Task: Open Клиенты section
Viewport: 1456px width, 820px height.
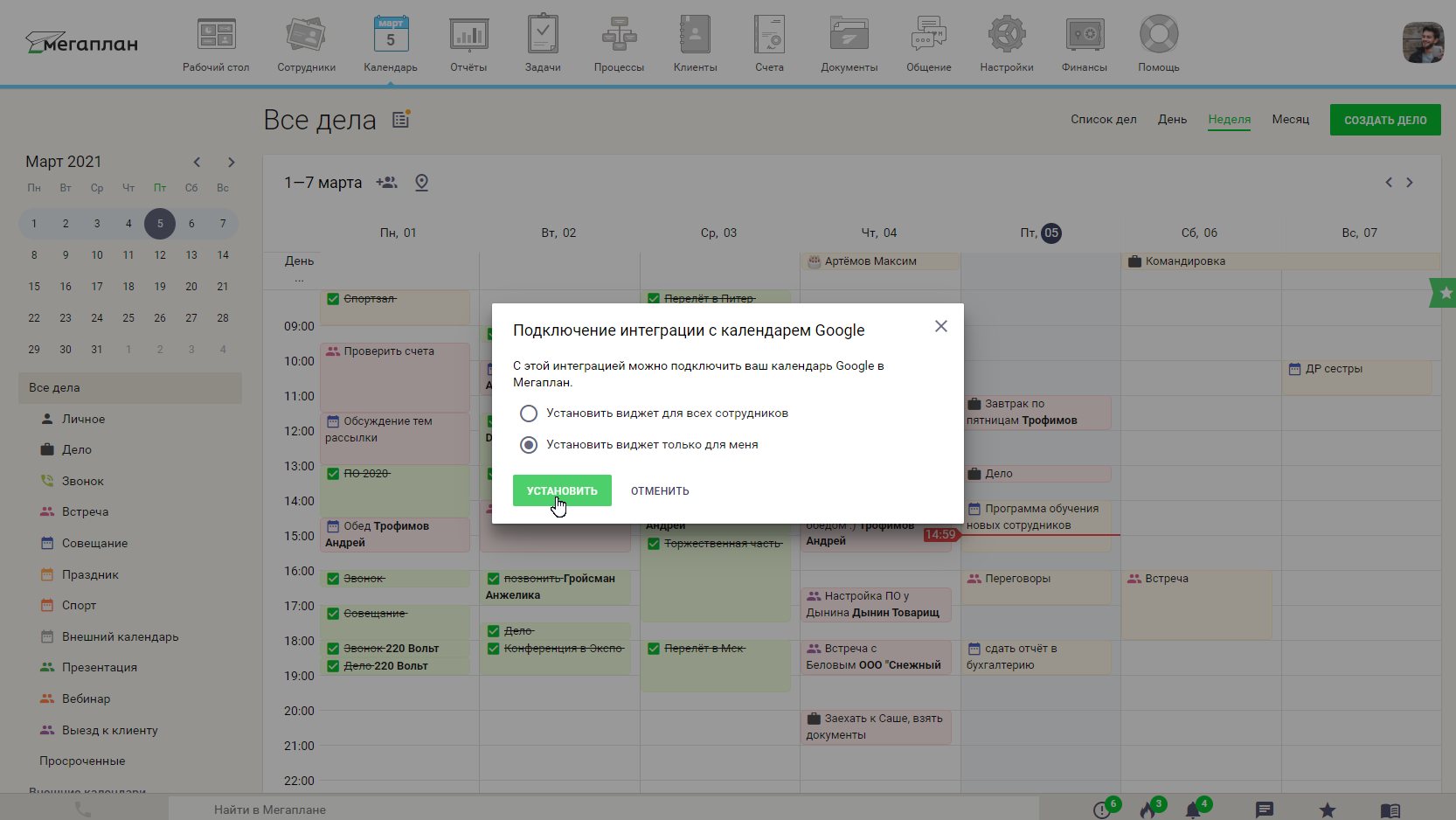Action: point(695,44)
